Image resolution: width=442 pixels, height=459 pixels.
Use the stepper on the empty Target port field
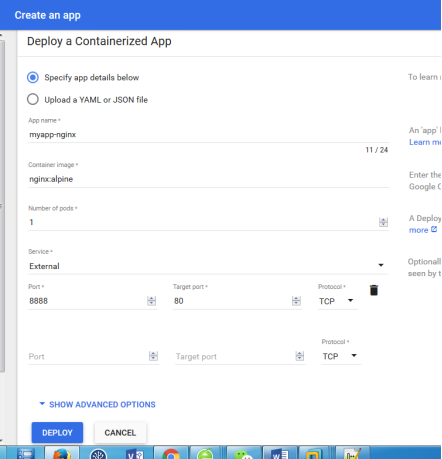300,356
